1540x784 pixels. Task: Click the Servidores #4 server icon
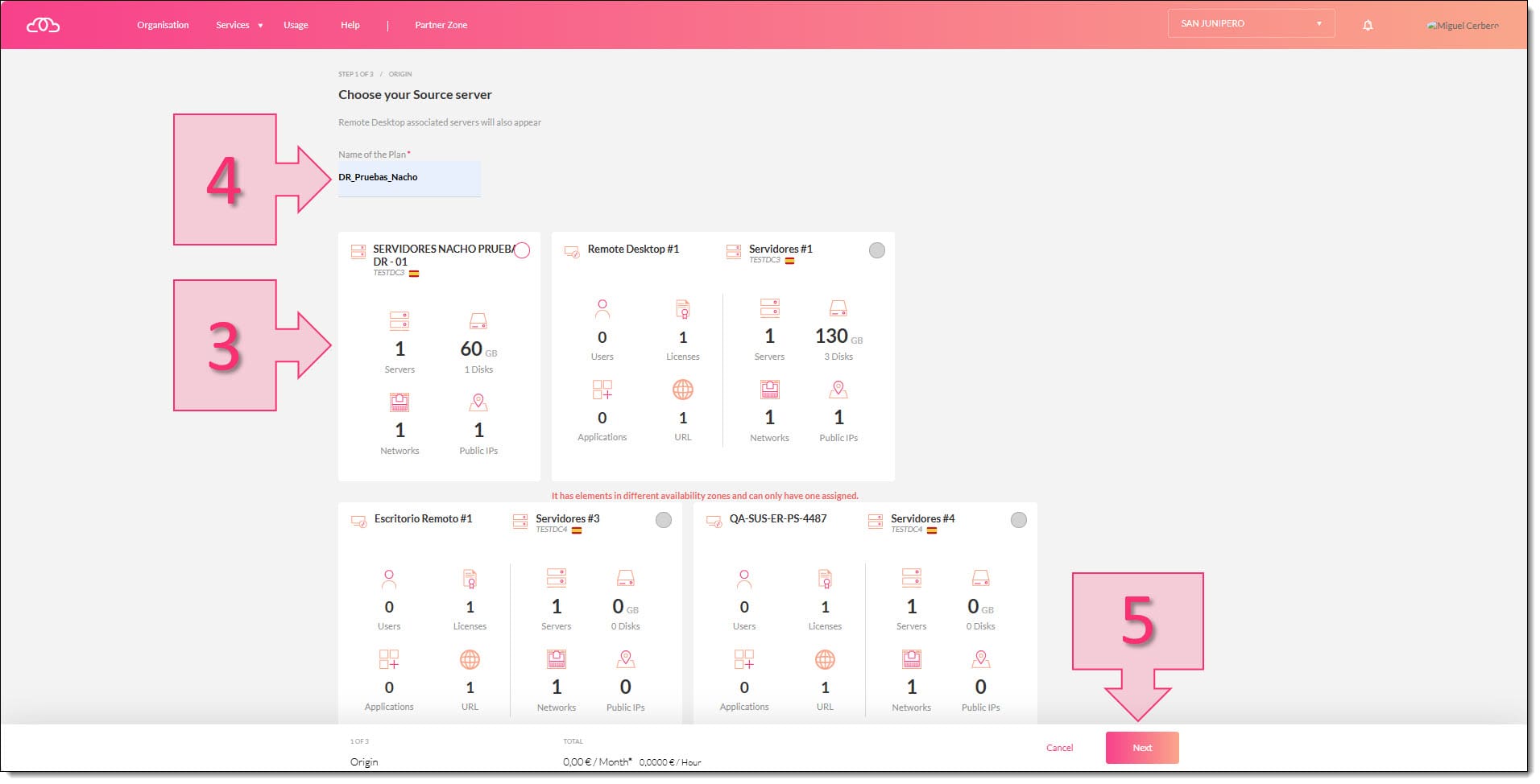[x=876, y=522]
